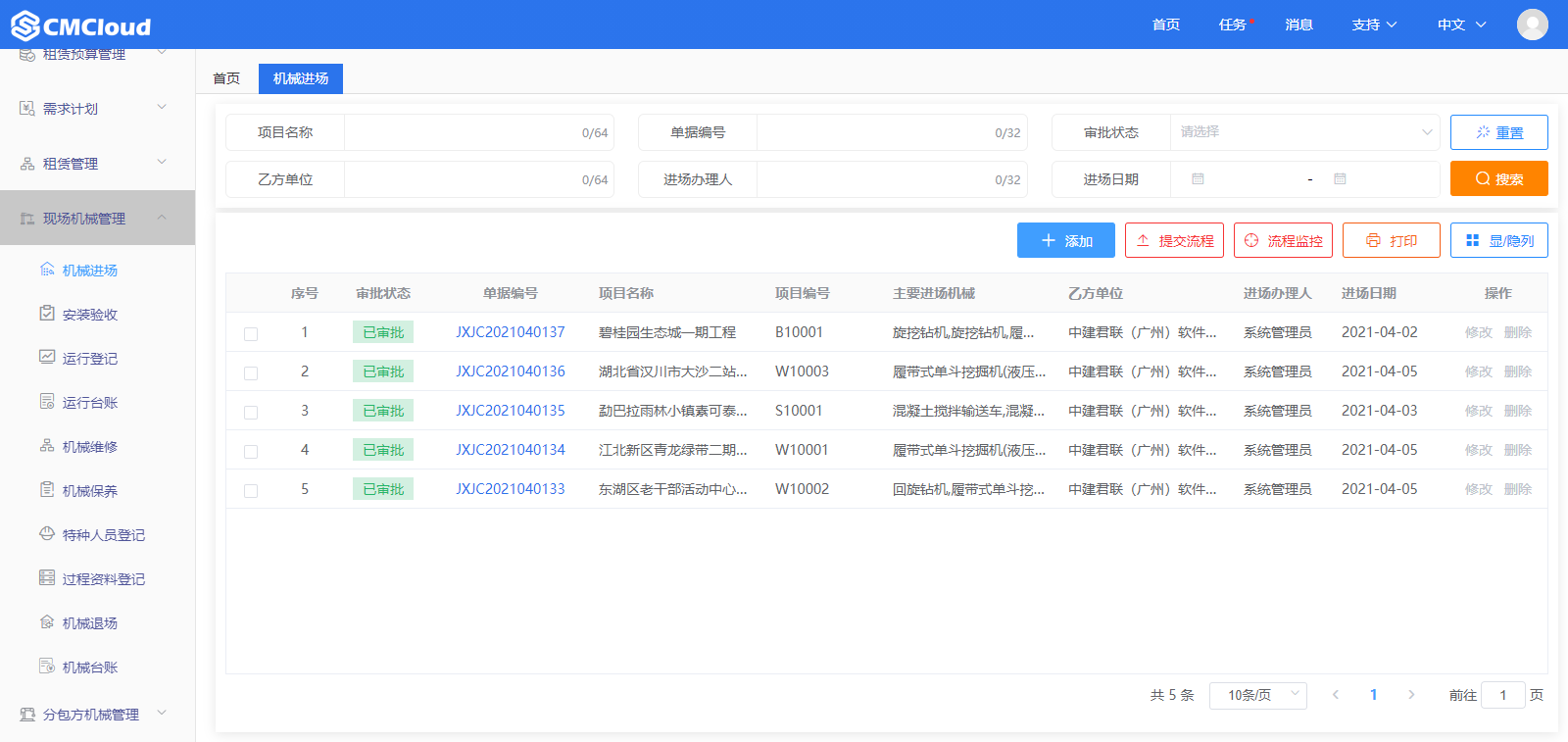Click the 需求计划 sidebar icon
Screen dimensions: 1568x742
click(x=27, y=108)
